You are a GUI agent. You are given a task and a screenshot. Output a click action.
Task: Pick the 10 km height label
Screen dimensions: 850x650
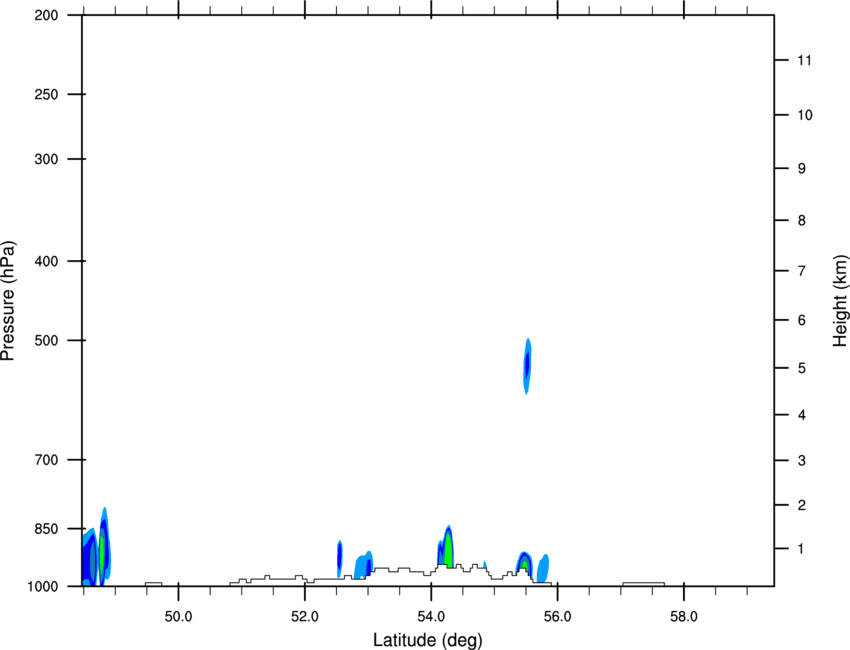(x=805, y=115)
